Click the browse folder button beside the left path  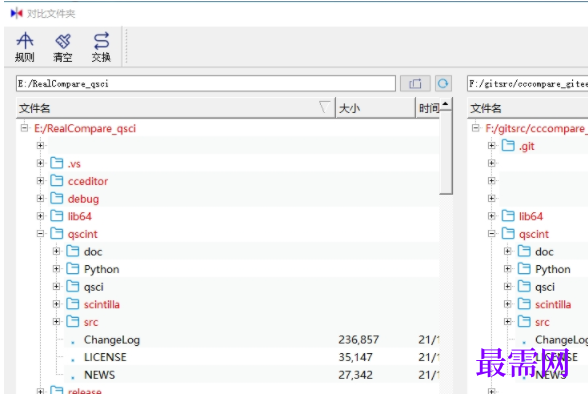[415, 83]
